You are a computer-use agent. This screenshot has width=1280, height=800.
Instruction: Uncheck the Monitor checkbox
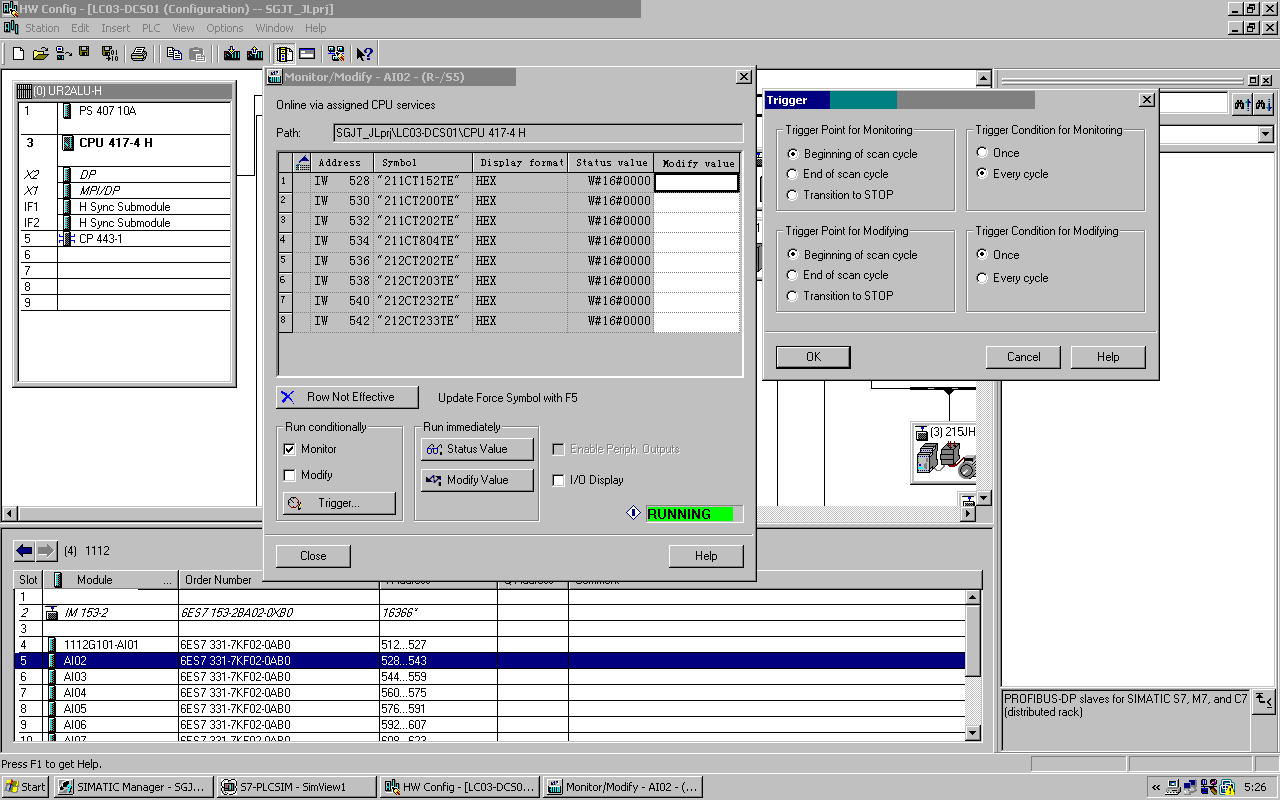290,449
